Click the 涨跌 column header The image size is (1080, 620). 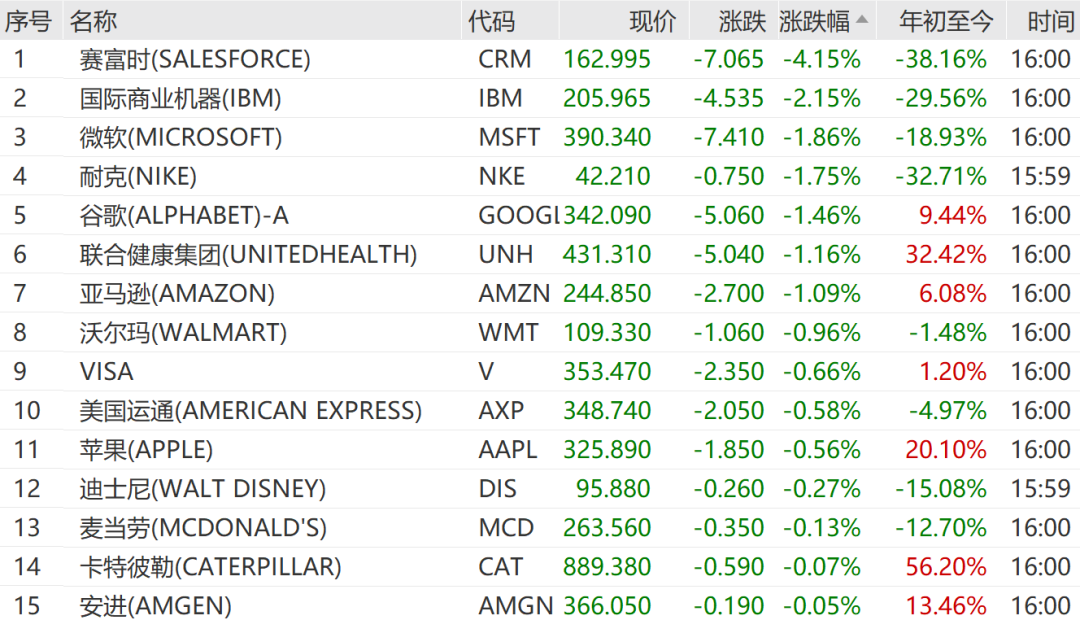(742, 21)
